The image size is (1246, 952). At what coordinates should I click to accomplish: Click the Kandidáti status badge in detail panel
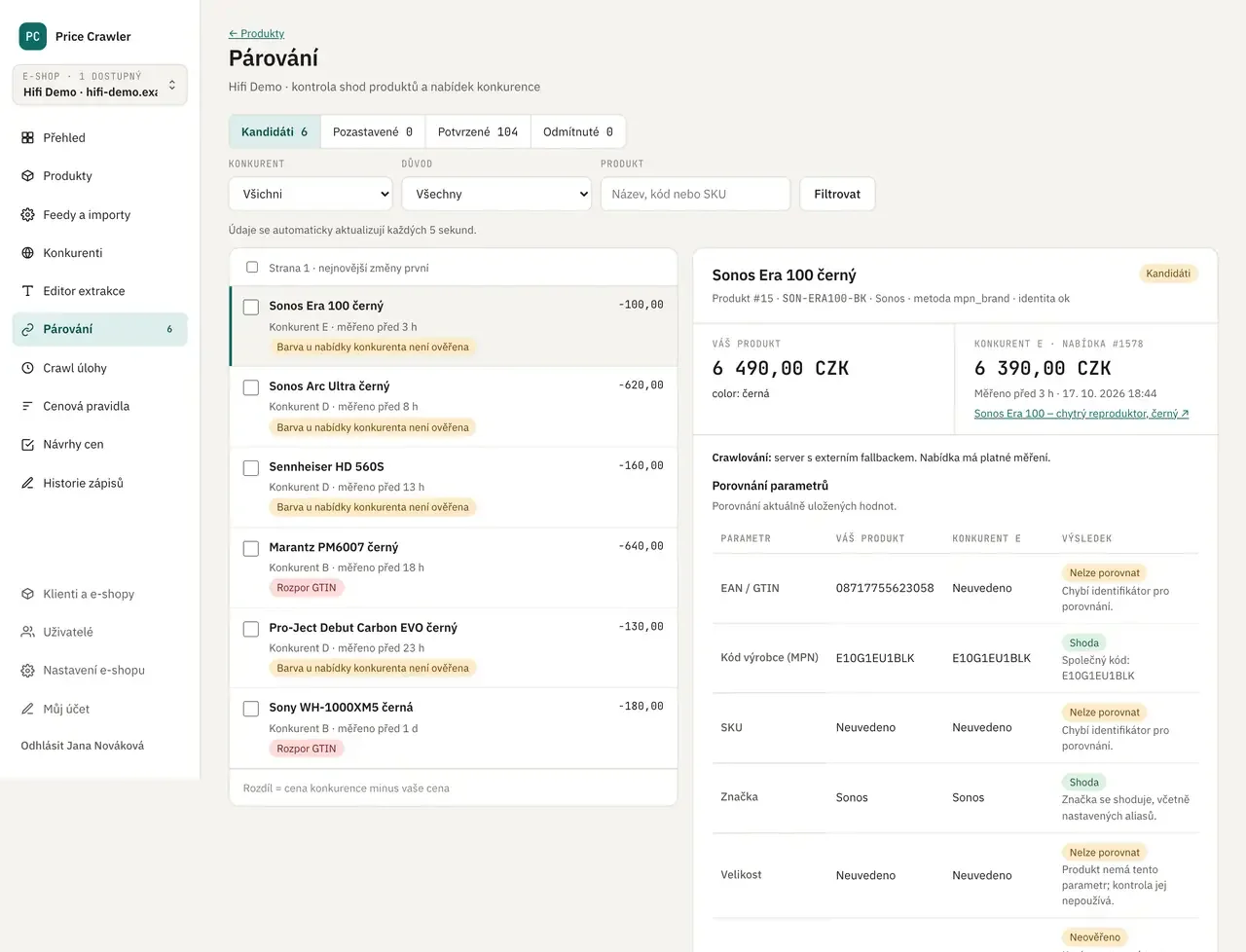[x=1168, y=274]
